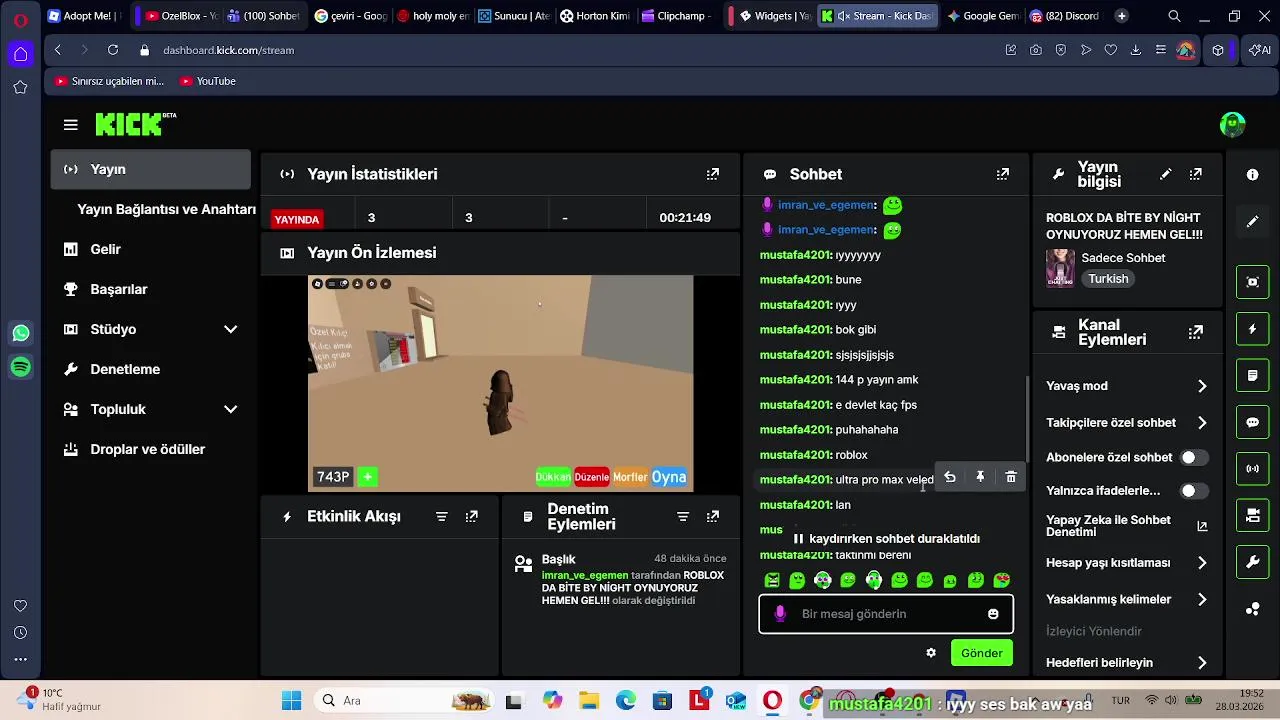Delete the highlighted chat message
The height and width of the screenshot is (720, 1280).
coord(1011,478)
